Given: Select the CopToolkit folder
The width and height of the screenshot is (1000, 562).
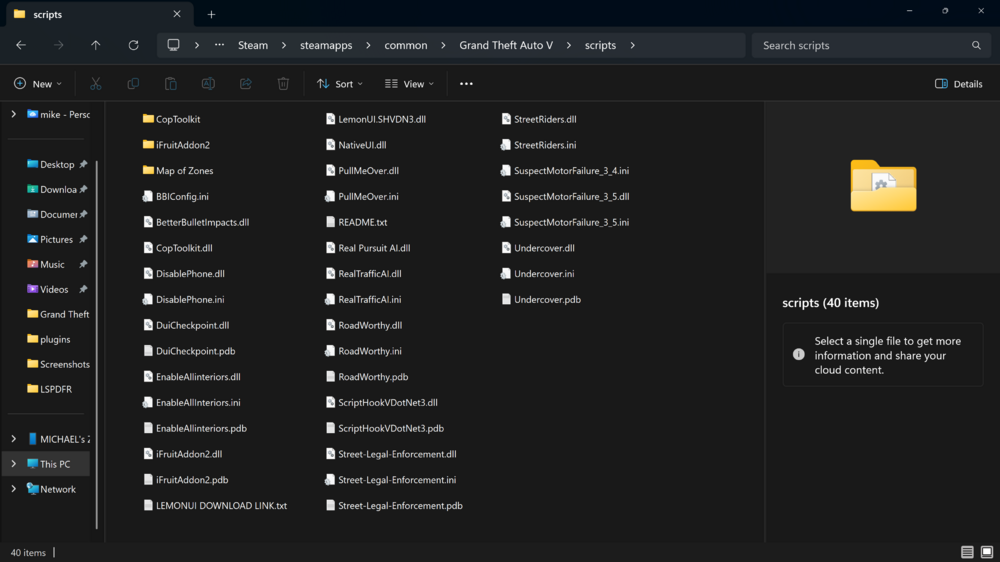Looking at the screenshot, I should (x=172, y=119).
